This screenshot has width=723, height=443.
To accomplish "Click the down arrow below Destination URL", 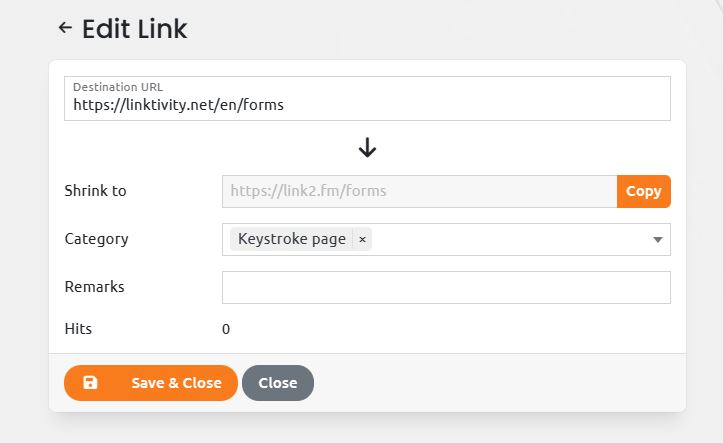I will (367, 148).
